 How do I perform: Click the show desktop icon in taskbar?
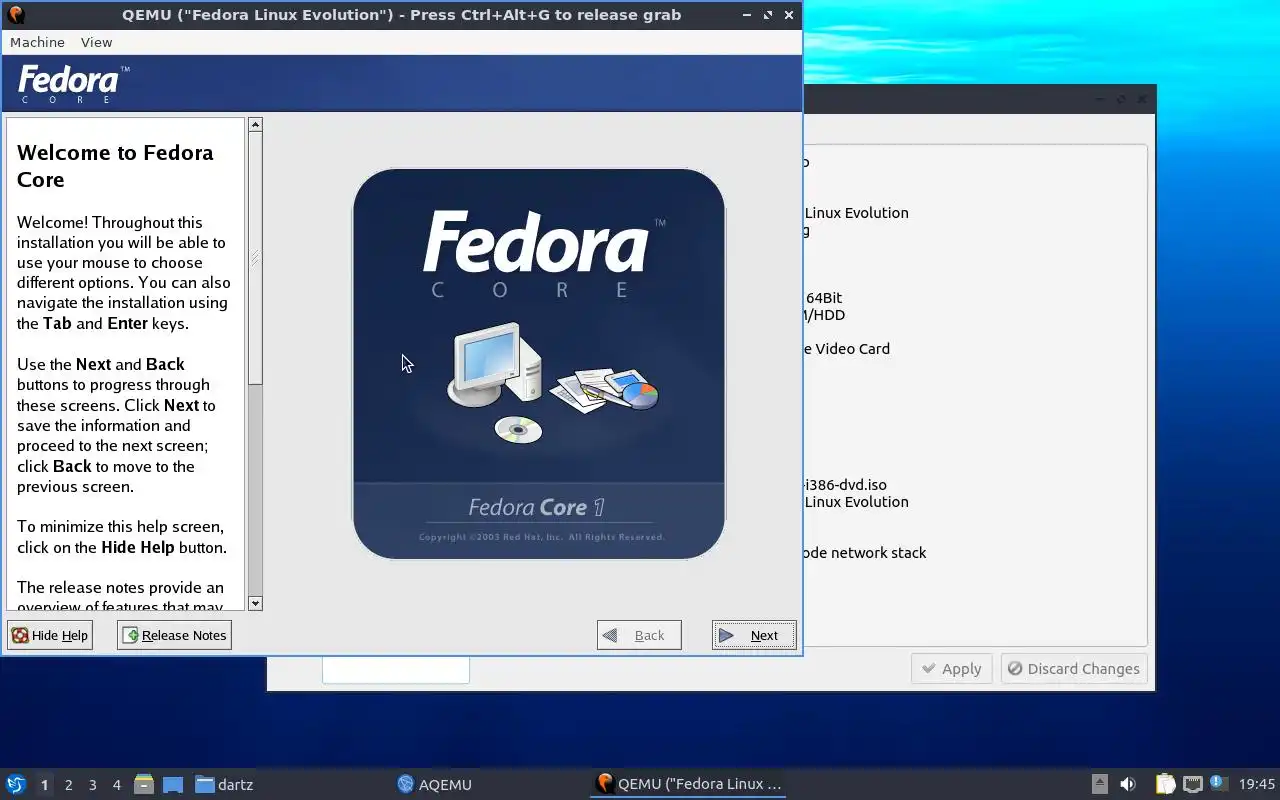click(x=173, y=784)
